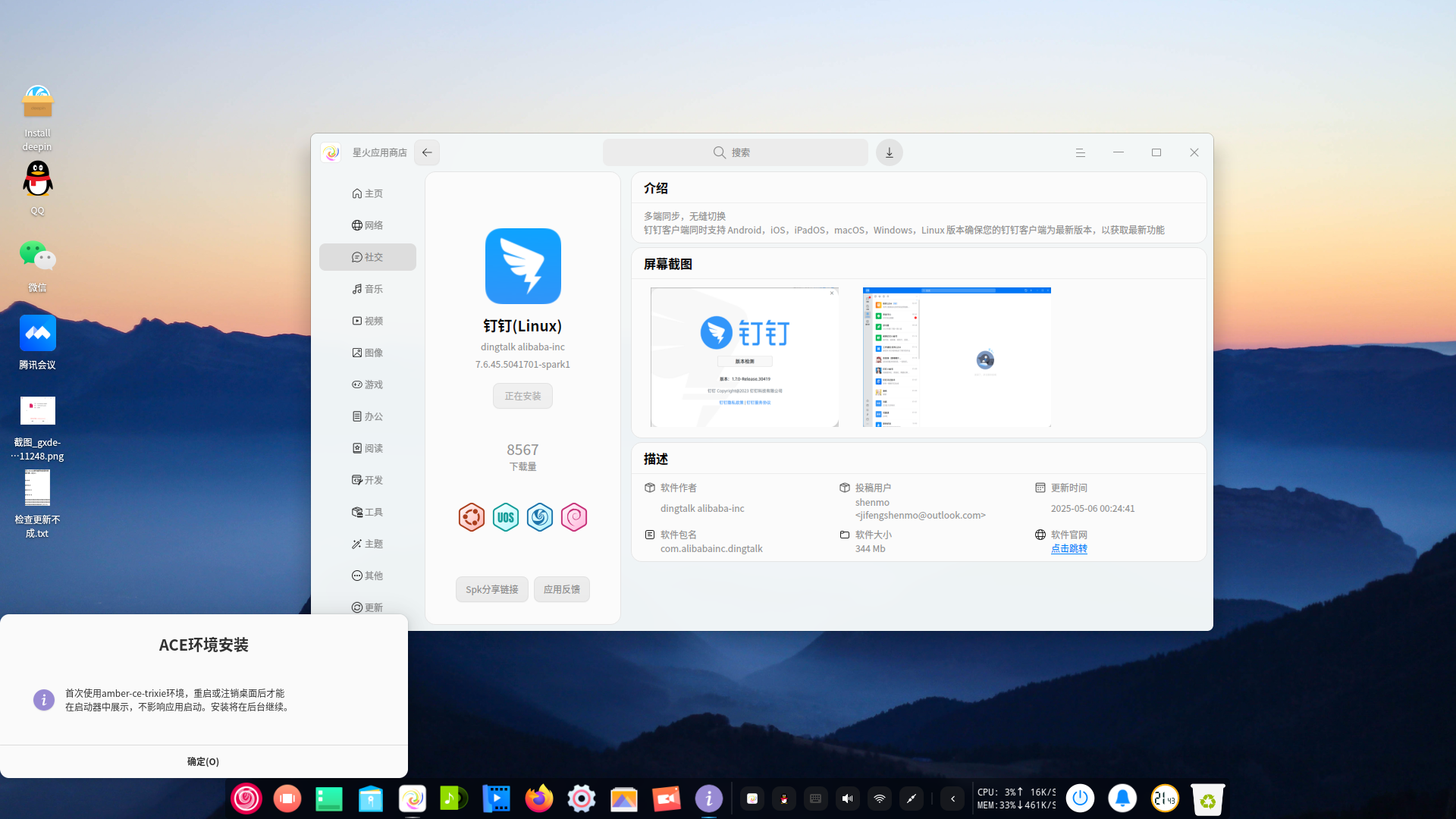Image resolution: width=1456 pixels, height=819 pixels.
Task: Click the UOS support badge icon
Action: click(506, 517)
